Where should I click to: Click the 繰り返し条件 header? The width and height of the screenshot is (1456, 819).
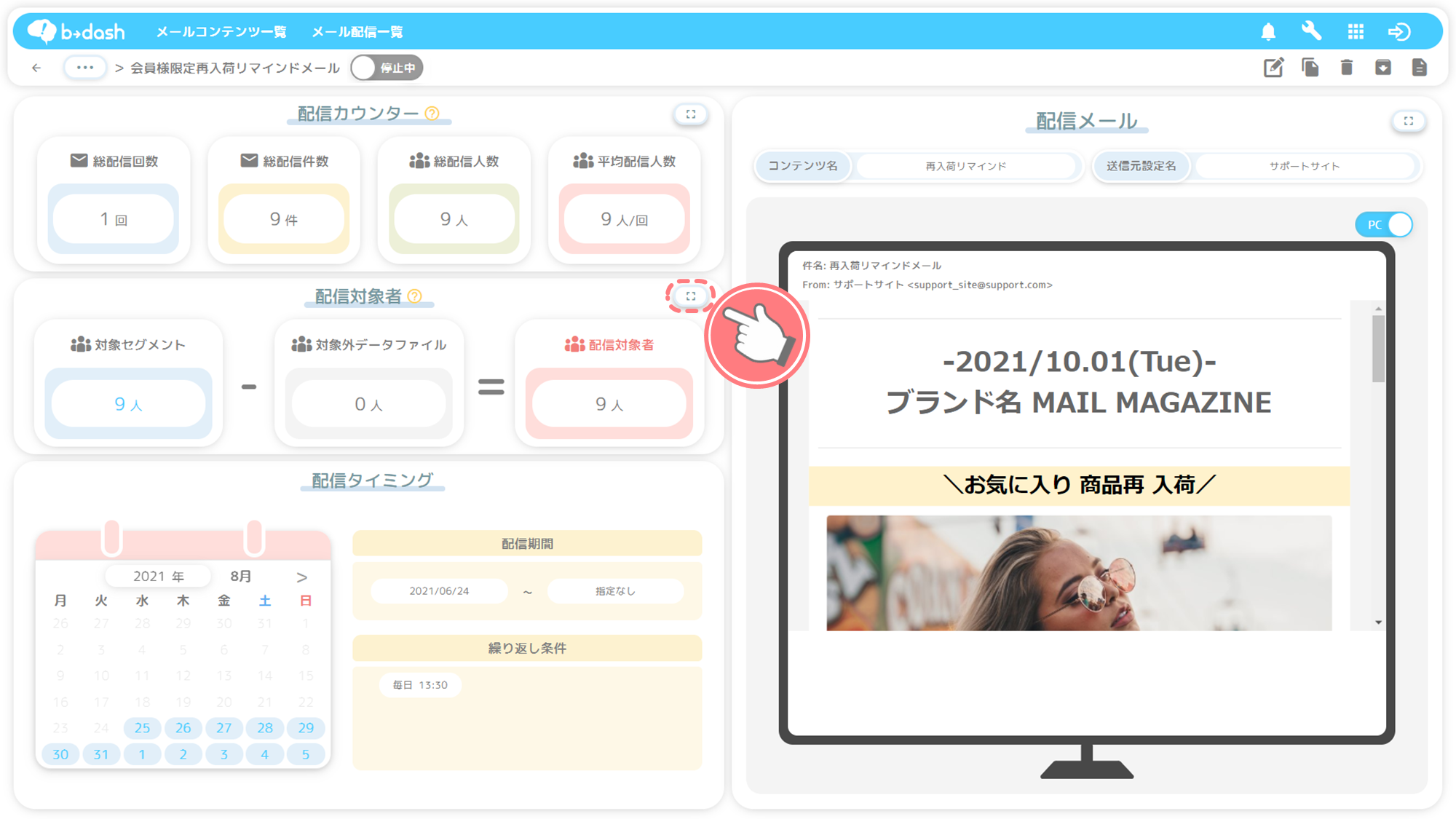[x=527, y=648]
